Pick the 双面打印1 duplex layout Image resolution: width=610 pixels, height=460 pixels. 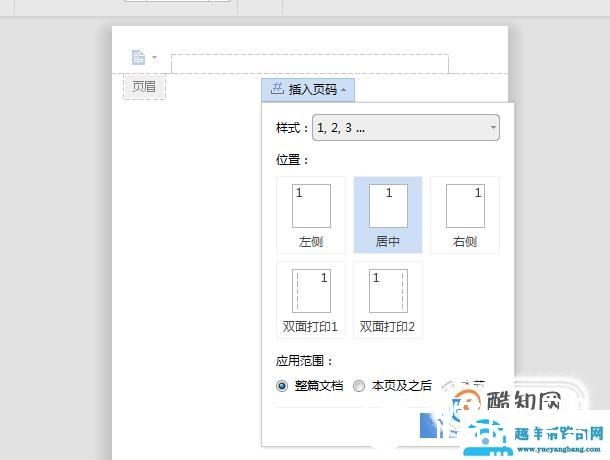pos(311,300)
